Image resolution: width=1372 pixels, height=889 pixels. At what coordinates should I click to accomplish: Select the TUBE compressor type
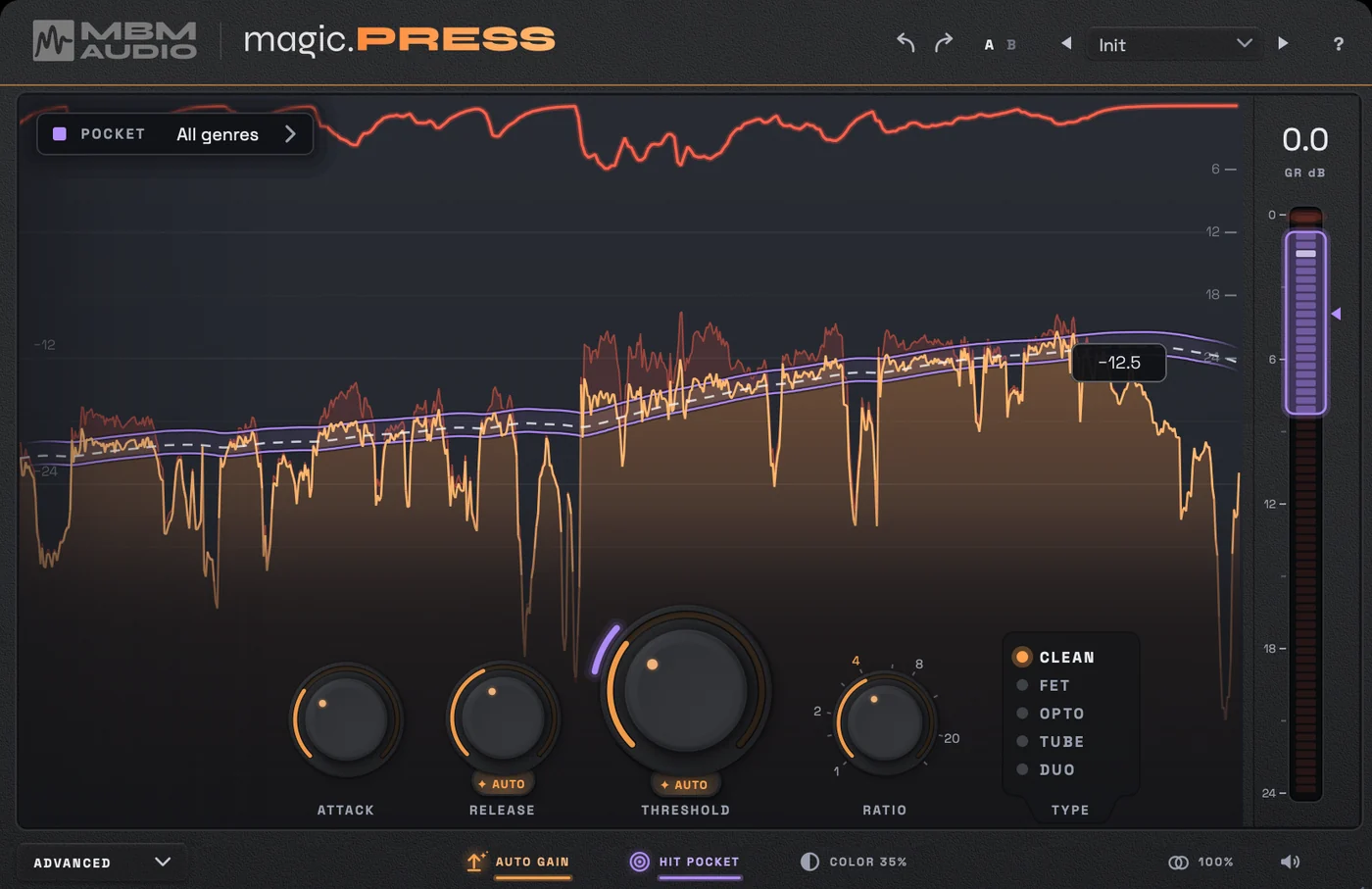click(1051, 742)
